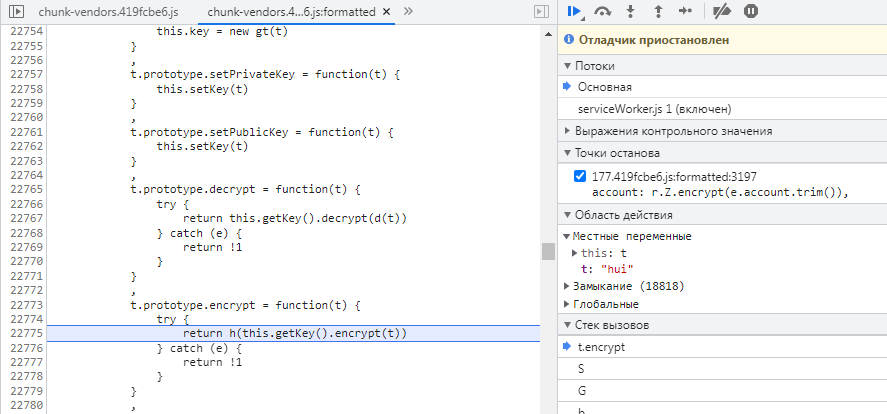Step into next function call
This screenshot has width=887, height=414.
[x=631, y=11]
